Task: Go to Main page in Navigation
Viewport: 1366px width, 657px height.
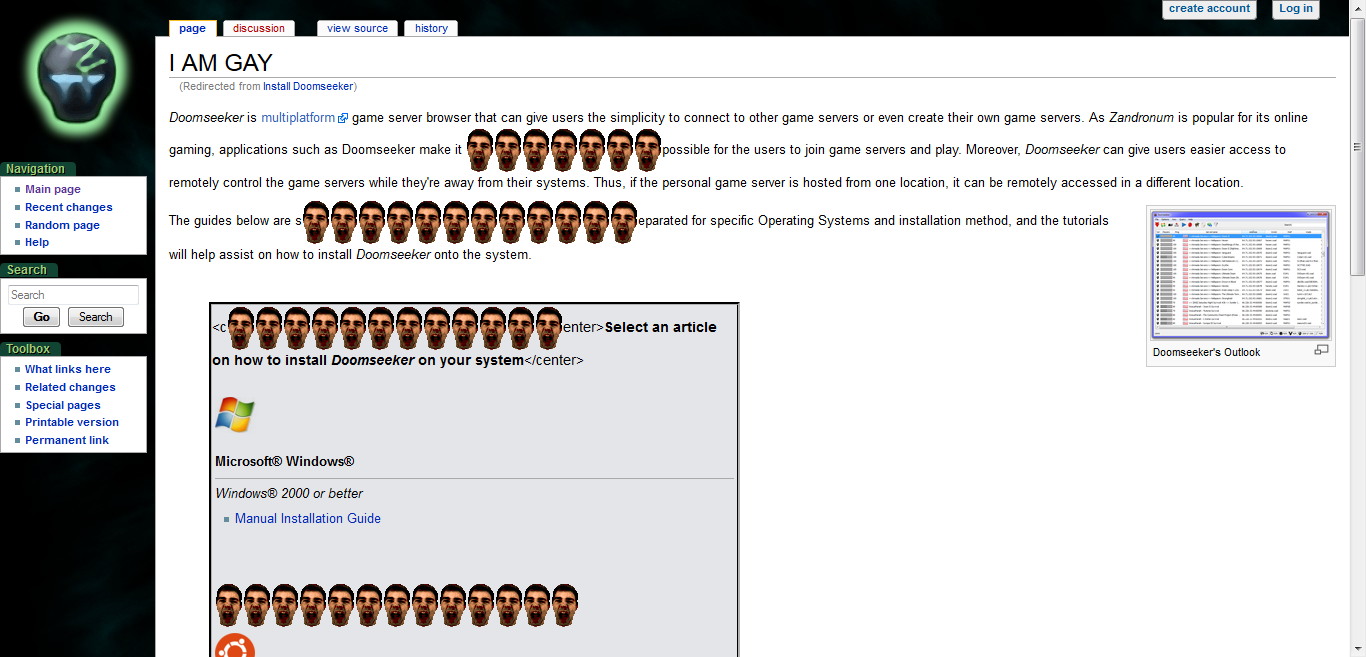Action: pyautogui.click(x=53, y=189)
